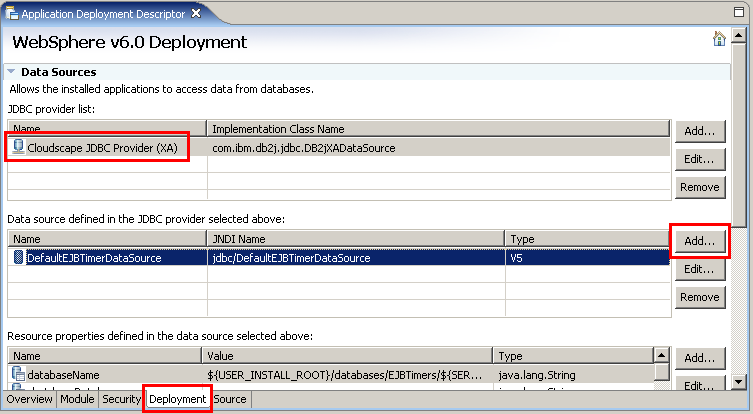
Task: Click the data source Type column header
Action: click(587, 239)
